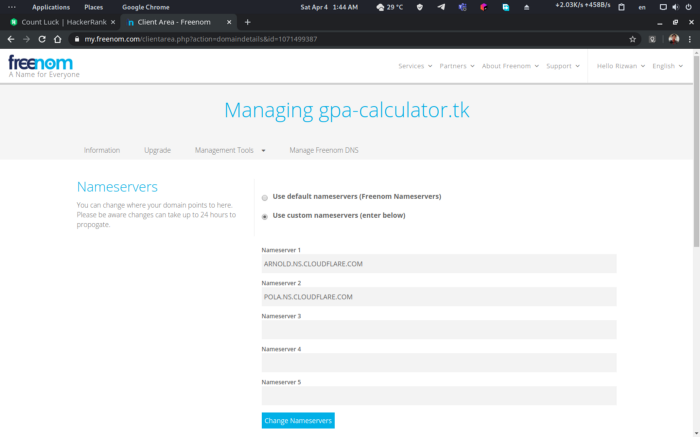The image size is (700, 437).
Task: Open Google Chrome panel menu
Action: pos(146,7)
